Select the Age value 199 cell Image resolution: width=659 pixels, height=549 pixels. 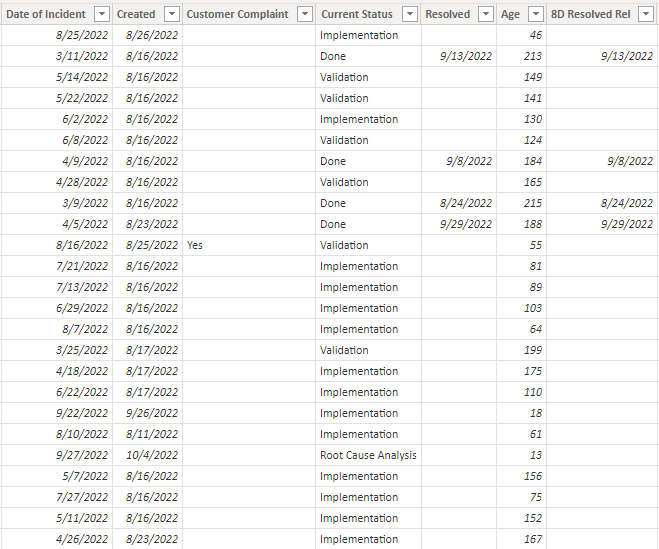tap(522, 350)
